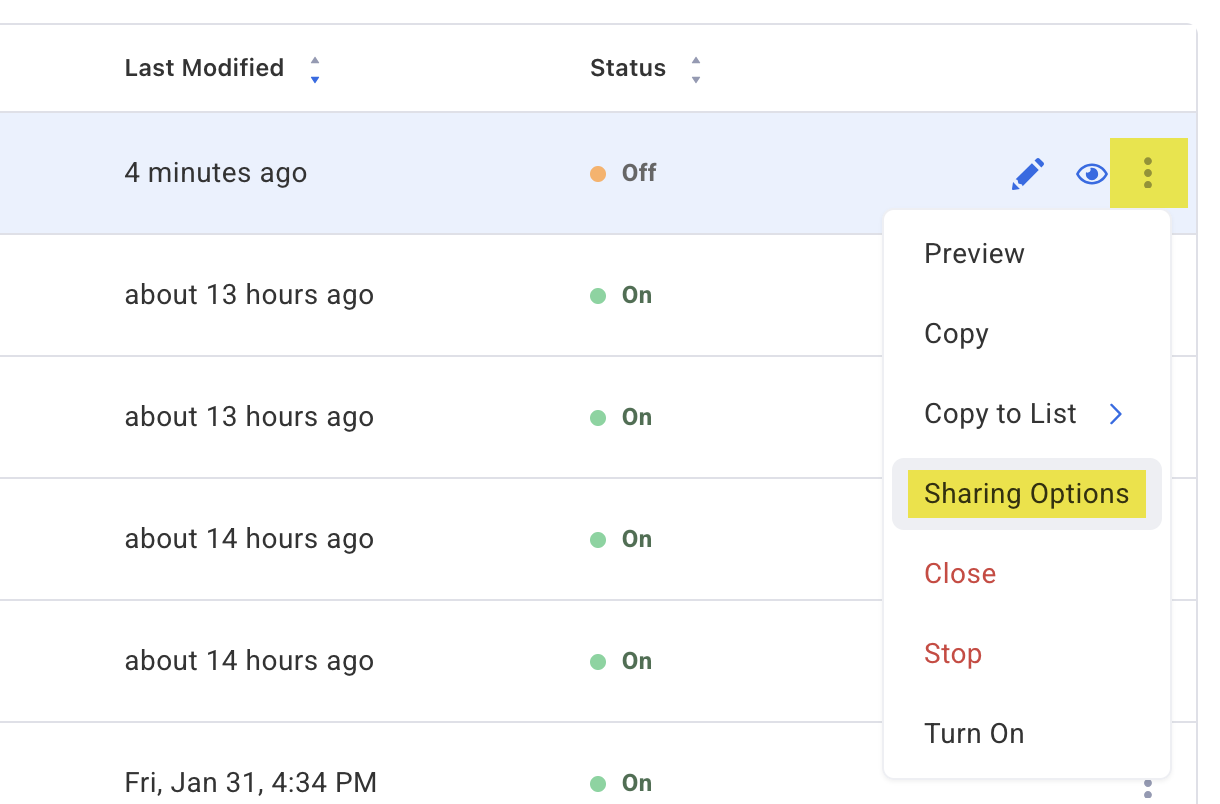
Task: Click the On label for the 13-hours row
Action: click(x=637, y=295)
